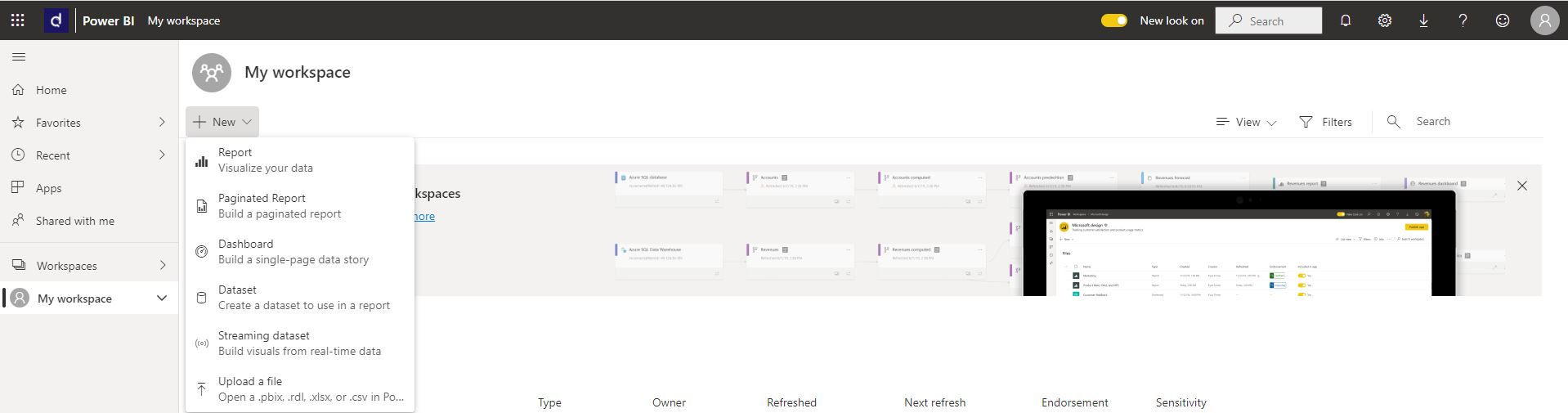The image size is (1568, 413).
Task: Sort by Owner column header
Action: [669, 402]
